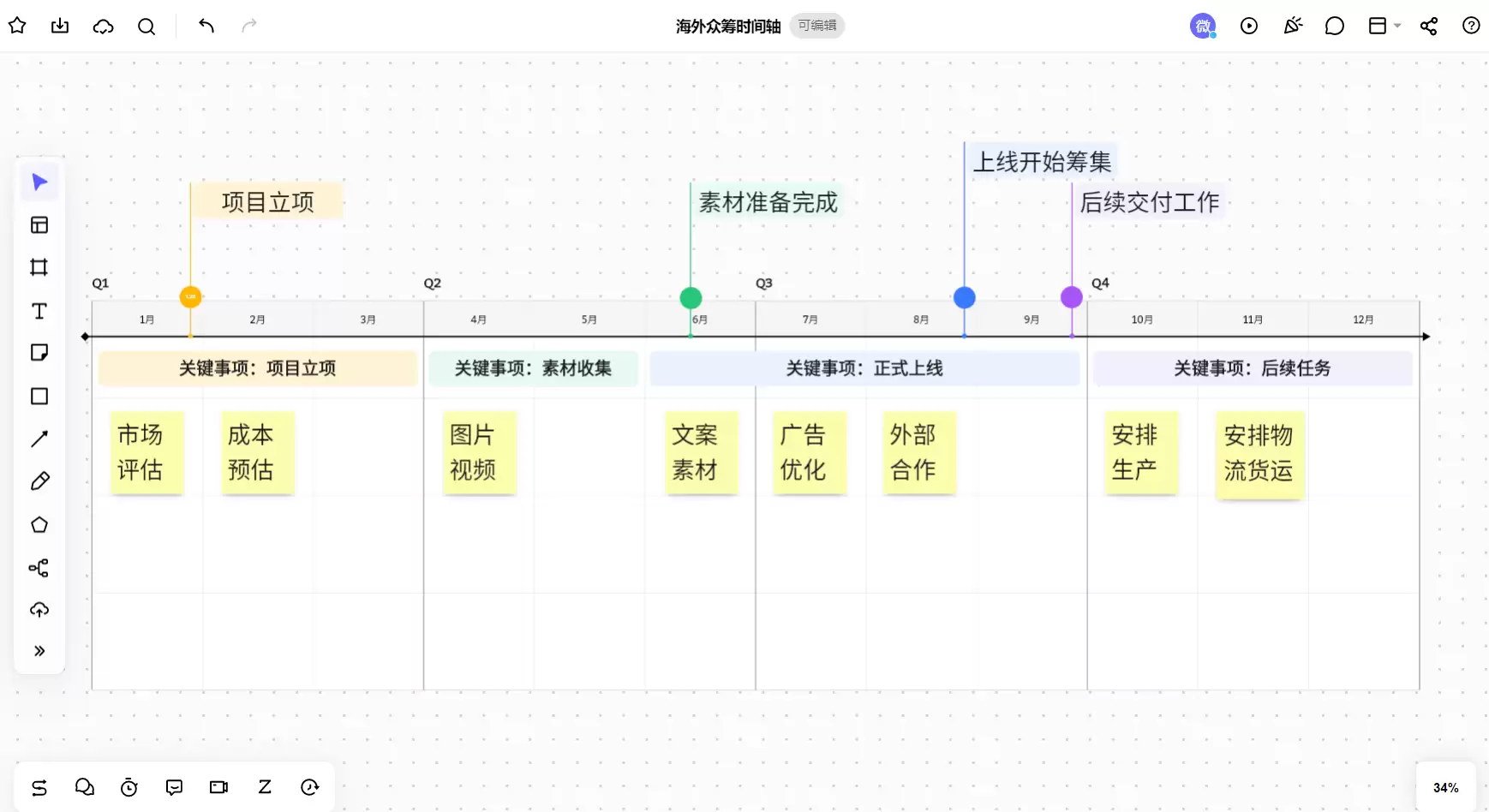
Task: Open the mind map tool
Action: pyautogui.click(x=39, y=568)
